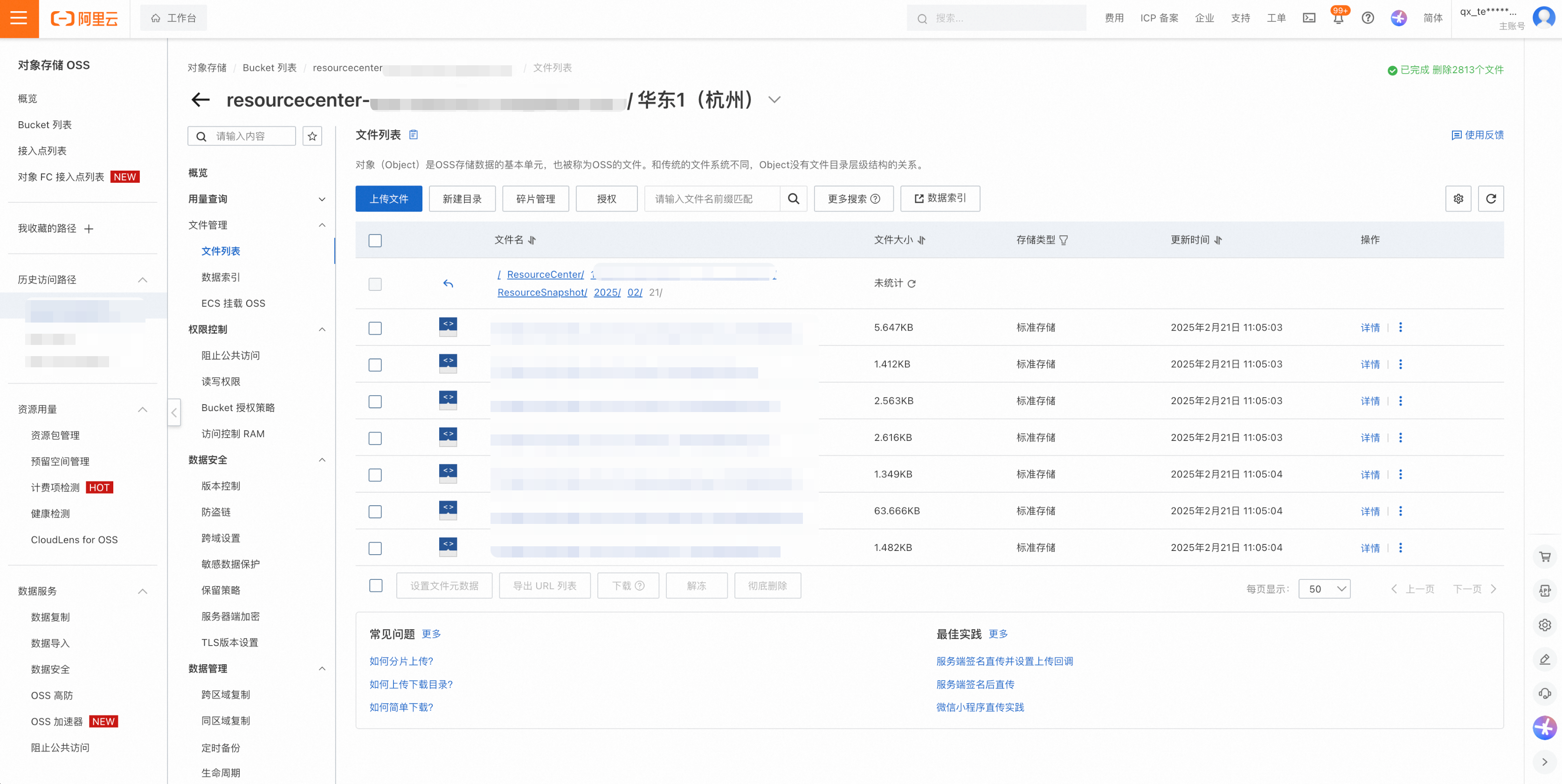Viewport: 1562px width, 784px height.
Task: Open 数据索引 in the file management menu
Action: coord(221,277)
